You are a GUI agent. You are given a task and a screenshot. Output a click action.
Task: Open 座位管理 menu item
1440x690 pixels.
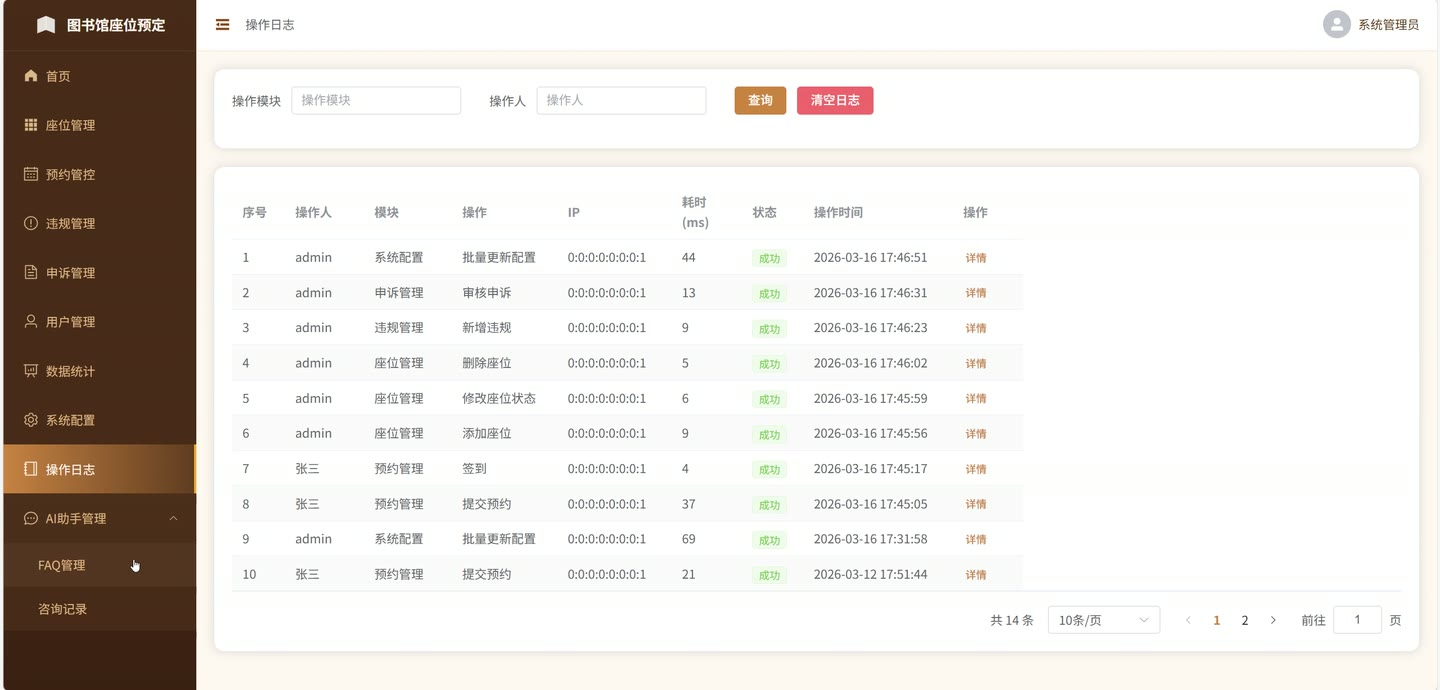point(100,125)
